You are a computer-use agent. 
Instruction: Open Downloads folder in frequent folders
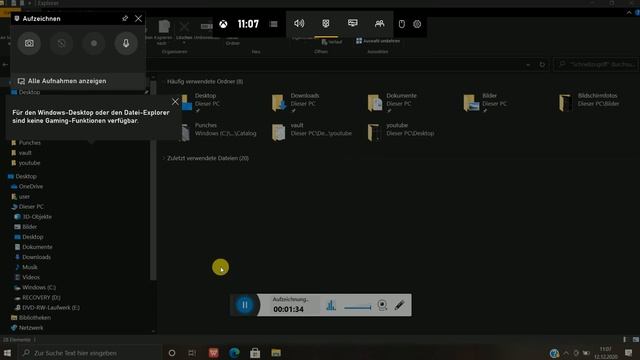[x=296, y=102]
